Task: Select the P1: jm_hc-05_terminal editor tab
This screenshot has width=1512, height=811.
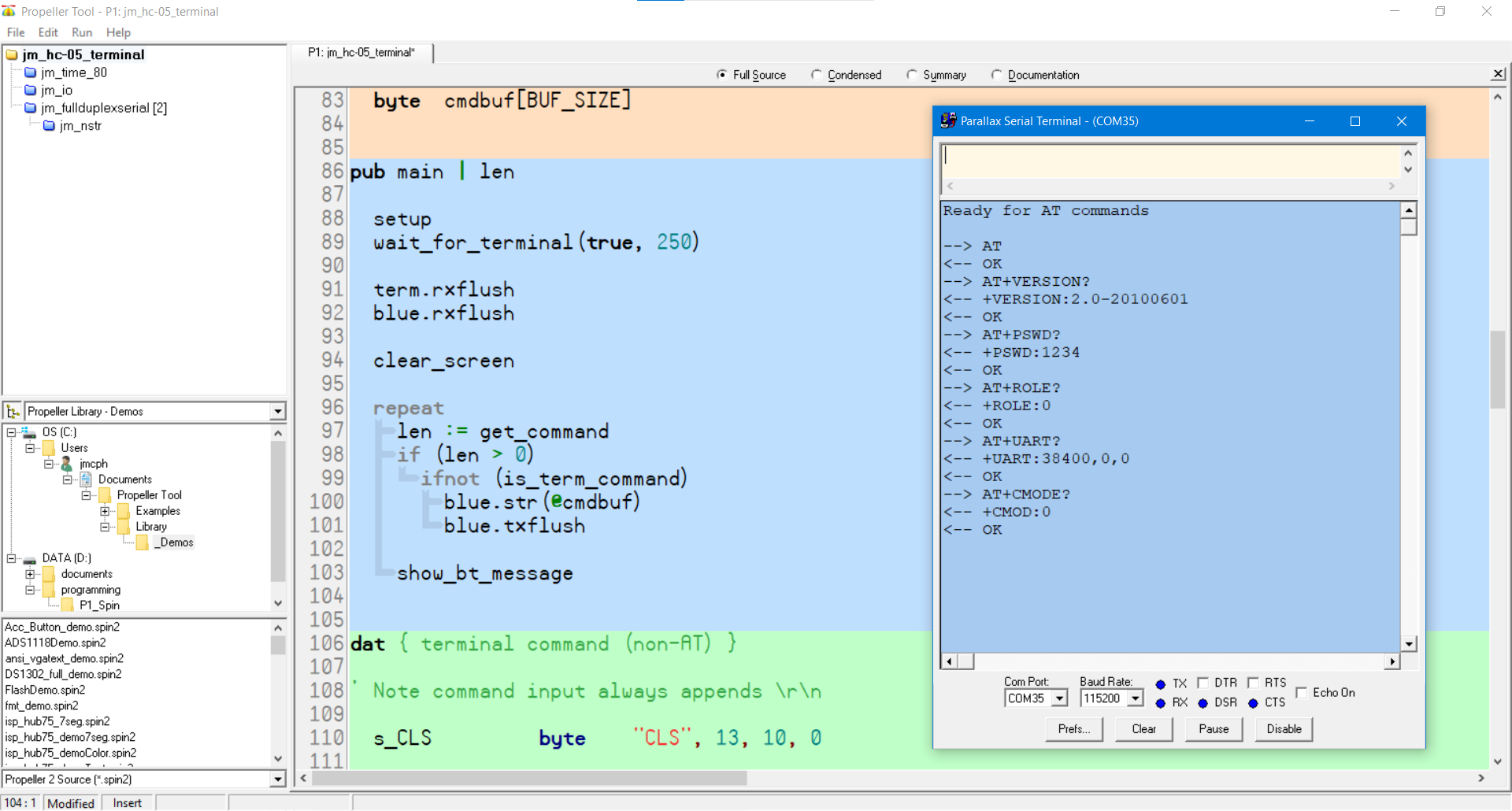Action: point(361,53)
